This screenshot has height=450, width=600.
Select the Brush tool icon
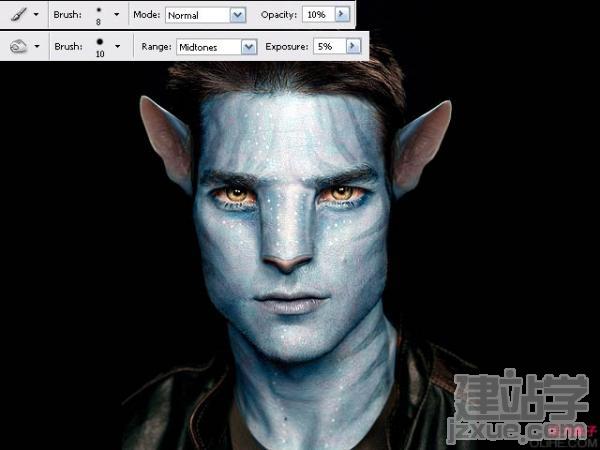(18, 15)
